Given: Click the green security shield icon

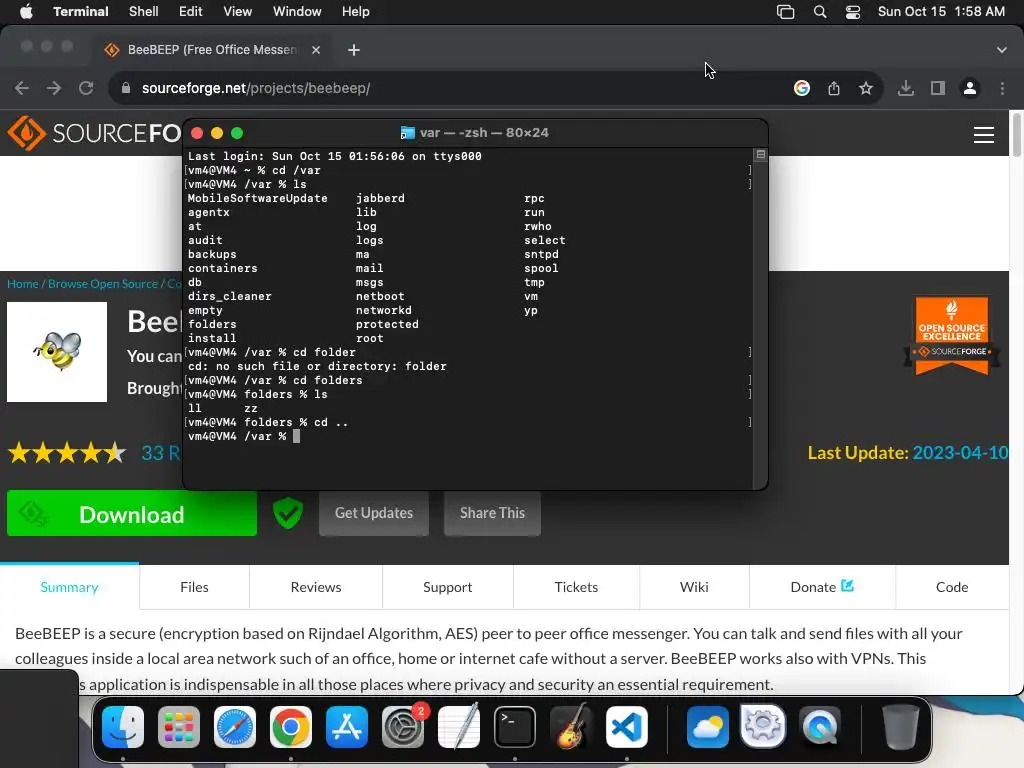Looking at the screenshot, I should 287,513.
